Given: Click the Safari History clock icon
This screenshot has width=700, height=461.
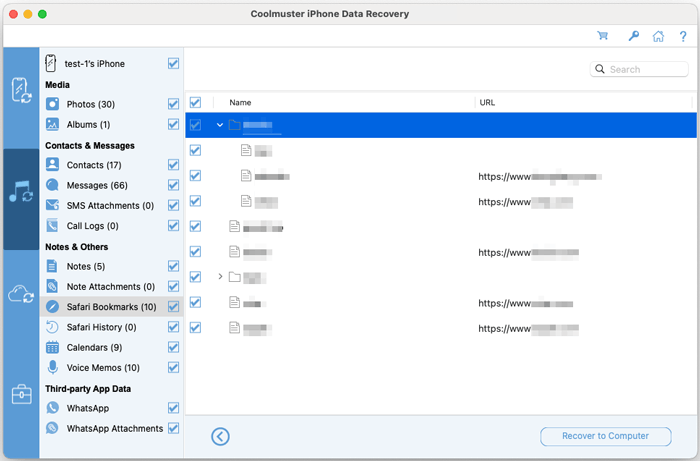Looking at the screenshot, I should [x=52, y=327].
